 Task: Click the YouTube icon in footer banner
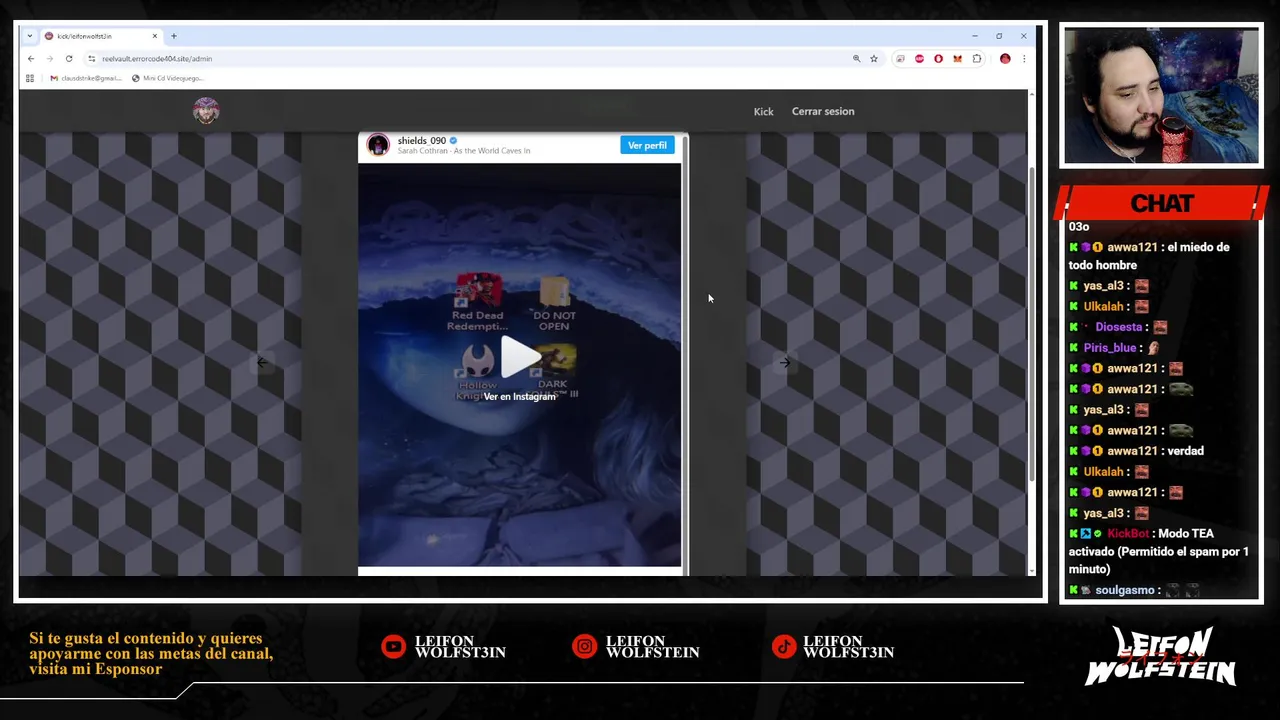click(393, 647)
